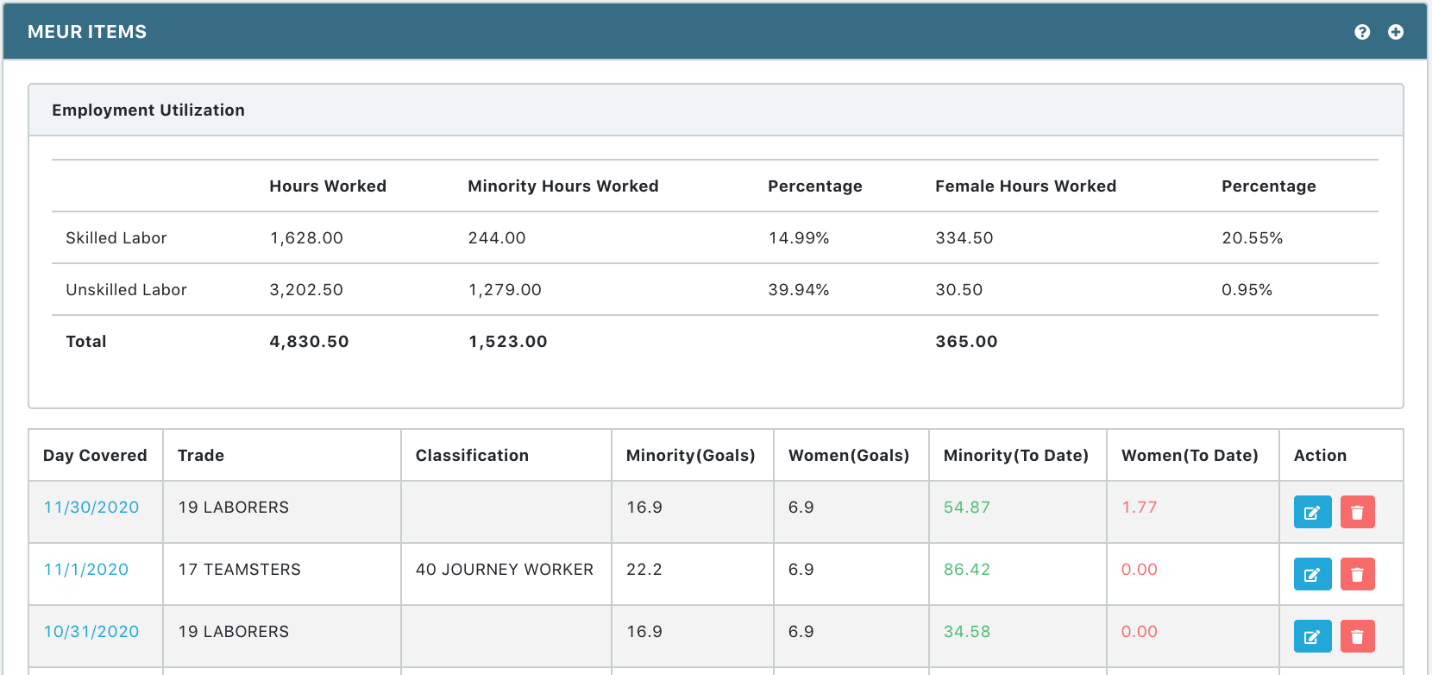This screenshot has height=675, width=1432.
Task: Add a new MEUR item with plus icon
Action: (x=1396, y=32)
